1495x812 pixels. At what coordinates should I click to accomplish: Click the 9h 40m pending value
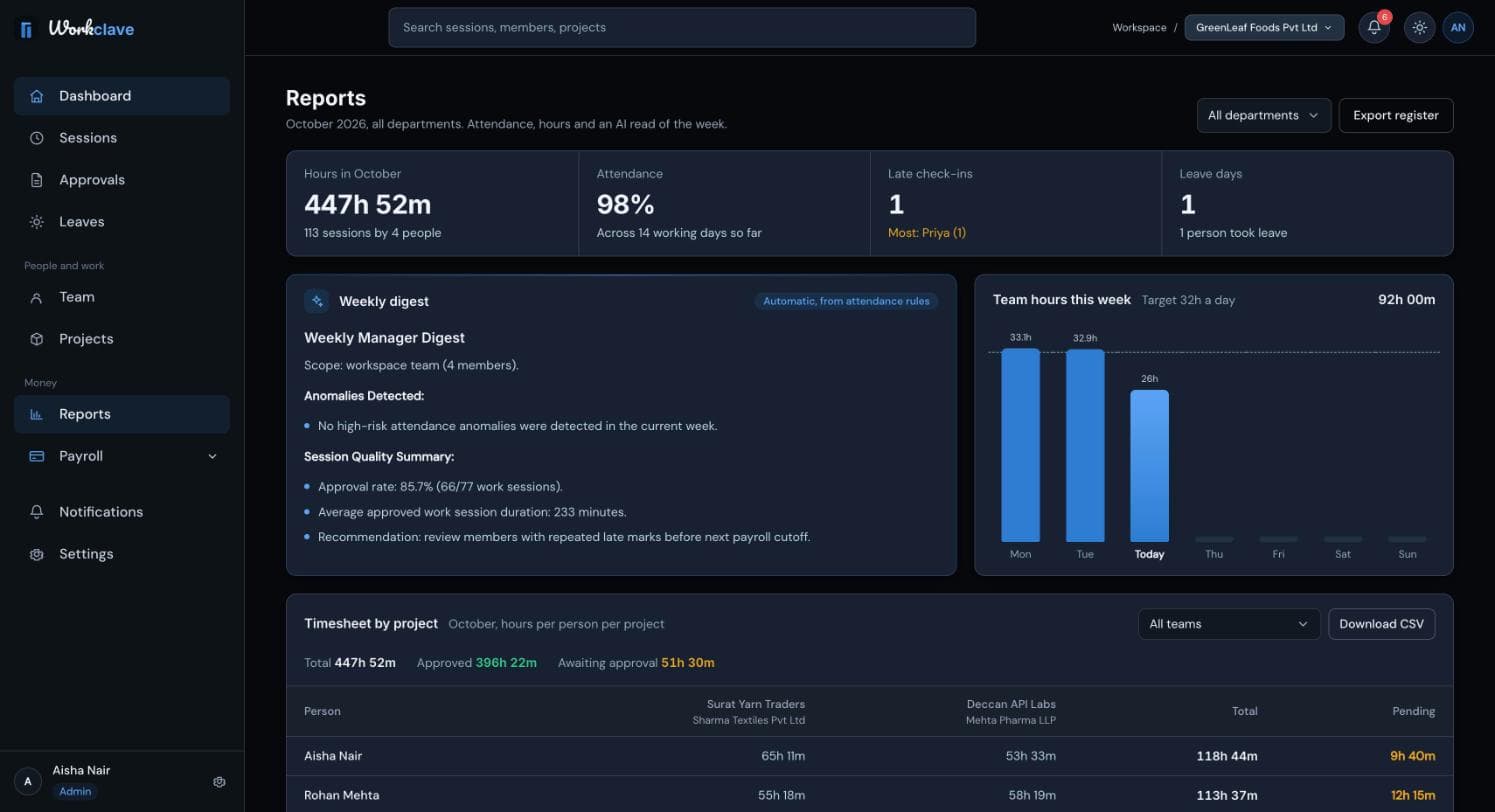pyautogui.click(x=1412, y=756)
